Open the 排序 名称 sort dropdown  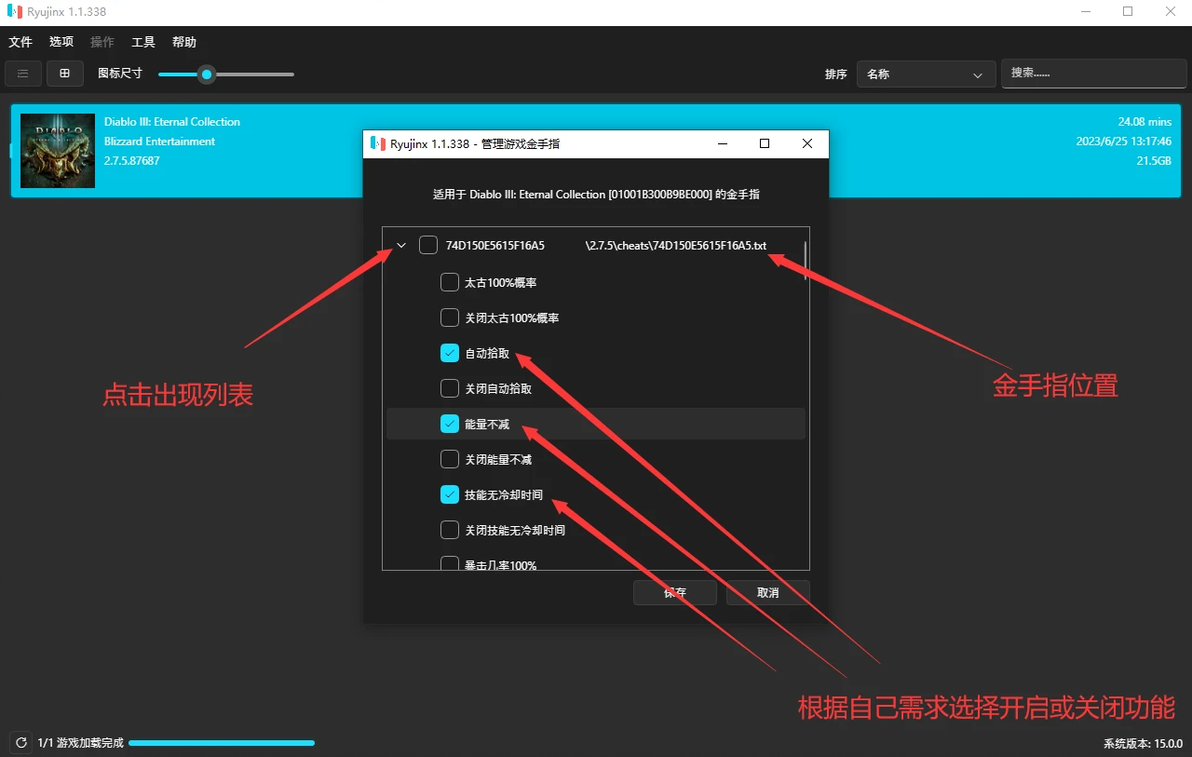[x=926, y=74]
